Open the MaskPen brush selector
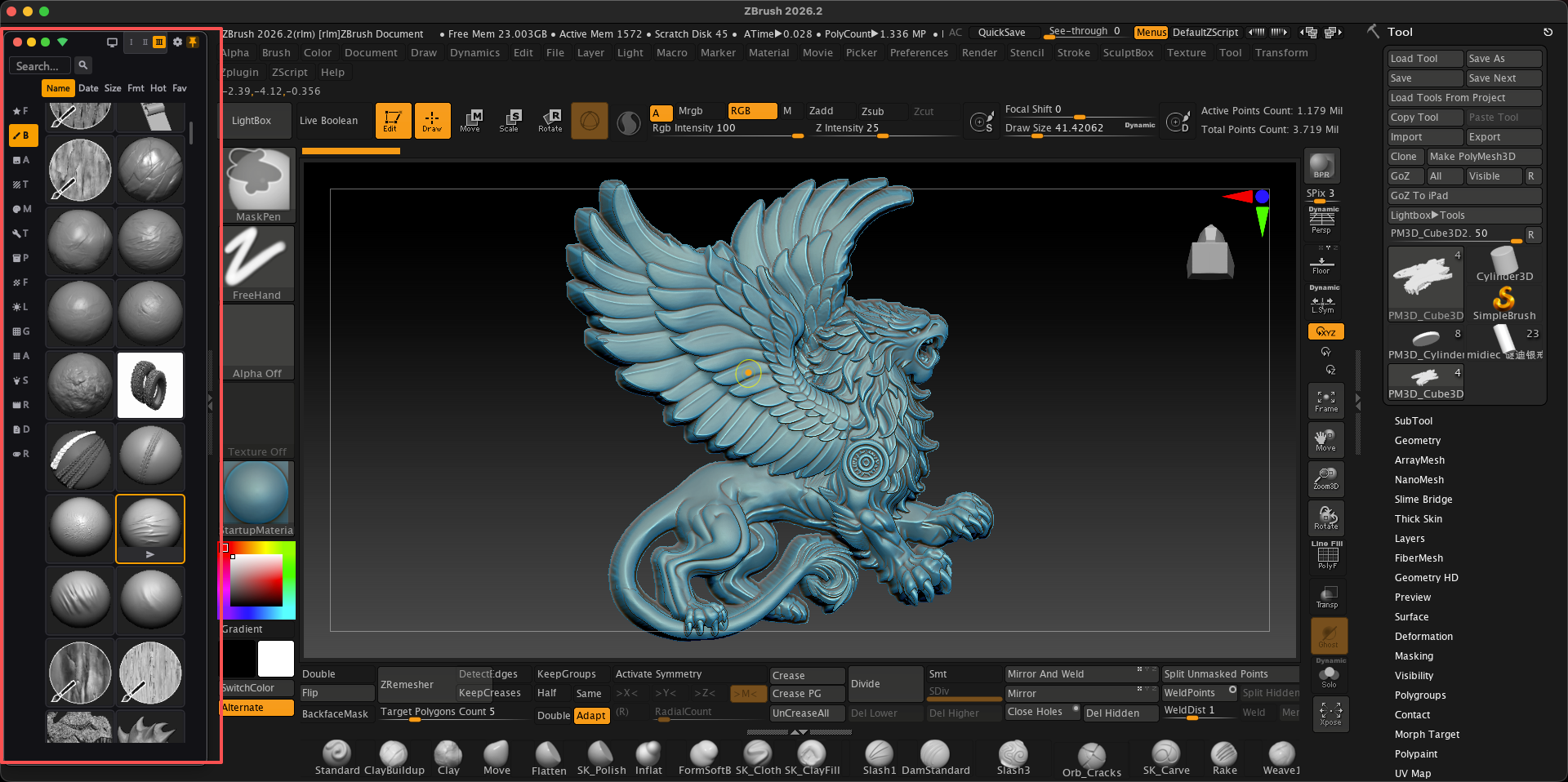This screenshot has width=1568, height=782. click(258, 186)
